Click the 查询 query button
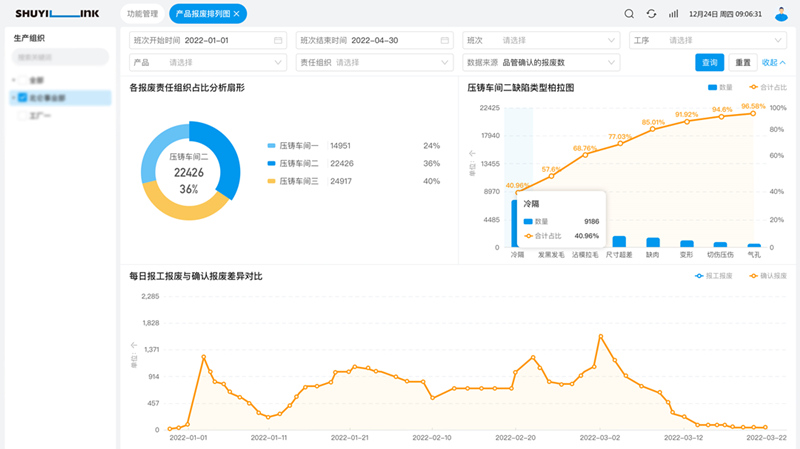 coord(709,62)
